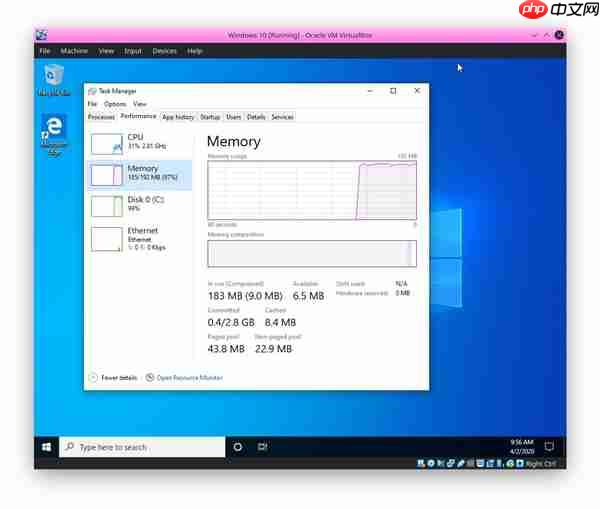This screenshot has width=600, height=509.
Task: Click the taskbar clock showing date
Action: pos(522,447)
